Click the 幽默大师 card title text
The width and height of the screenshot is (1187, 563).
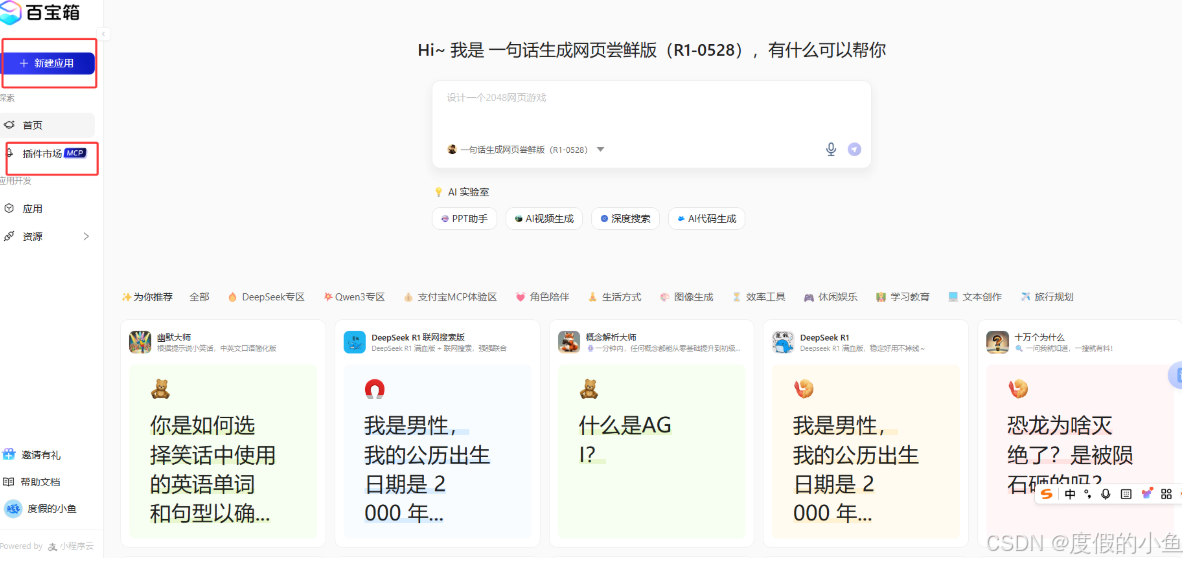pos(175,337)
